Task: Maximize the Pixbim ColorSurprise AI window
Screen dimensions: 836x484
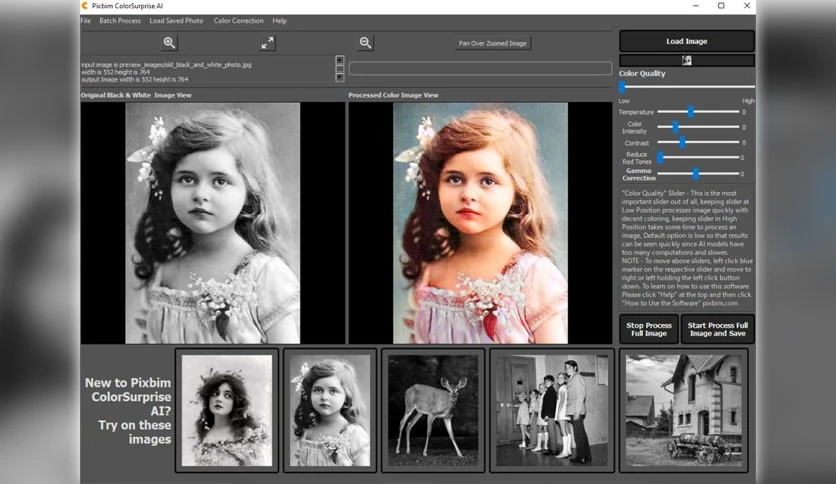Action: [x=721, y=6]
